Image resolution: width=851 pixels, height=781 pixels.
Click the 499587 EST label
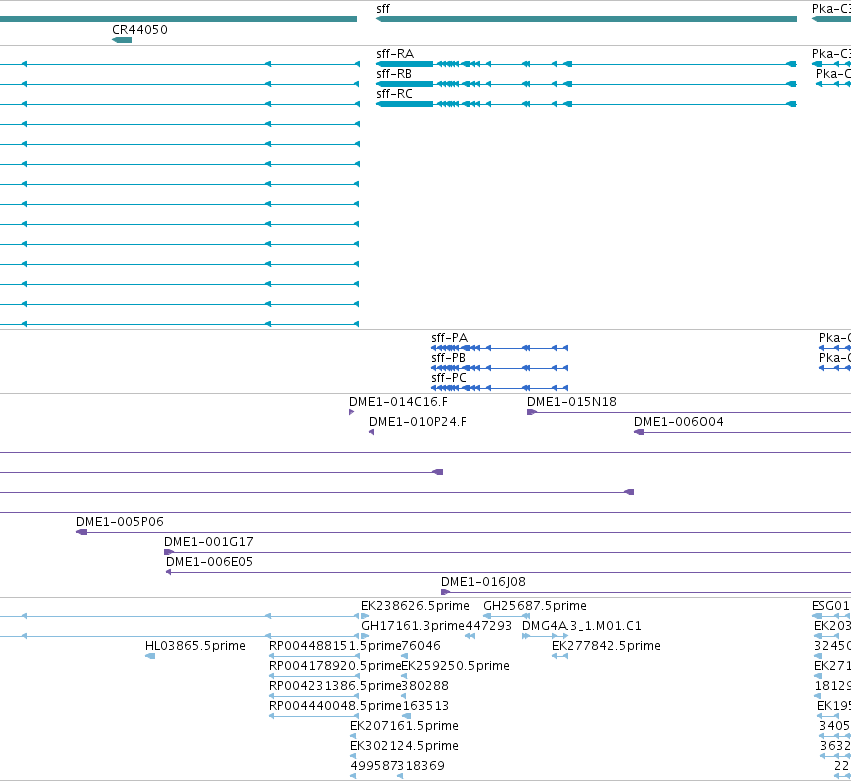(x=373, y=766)
